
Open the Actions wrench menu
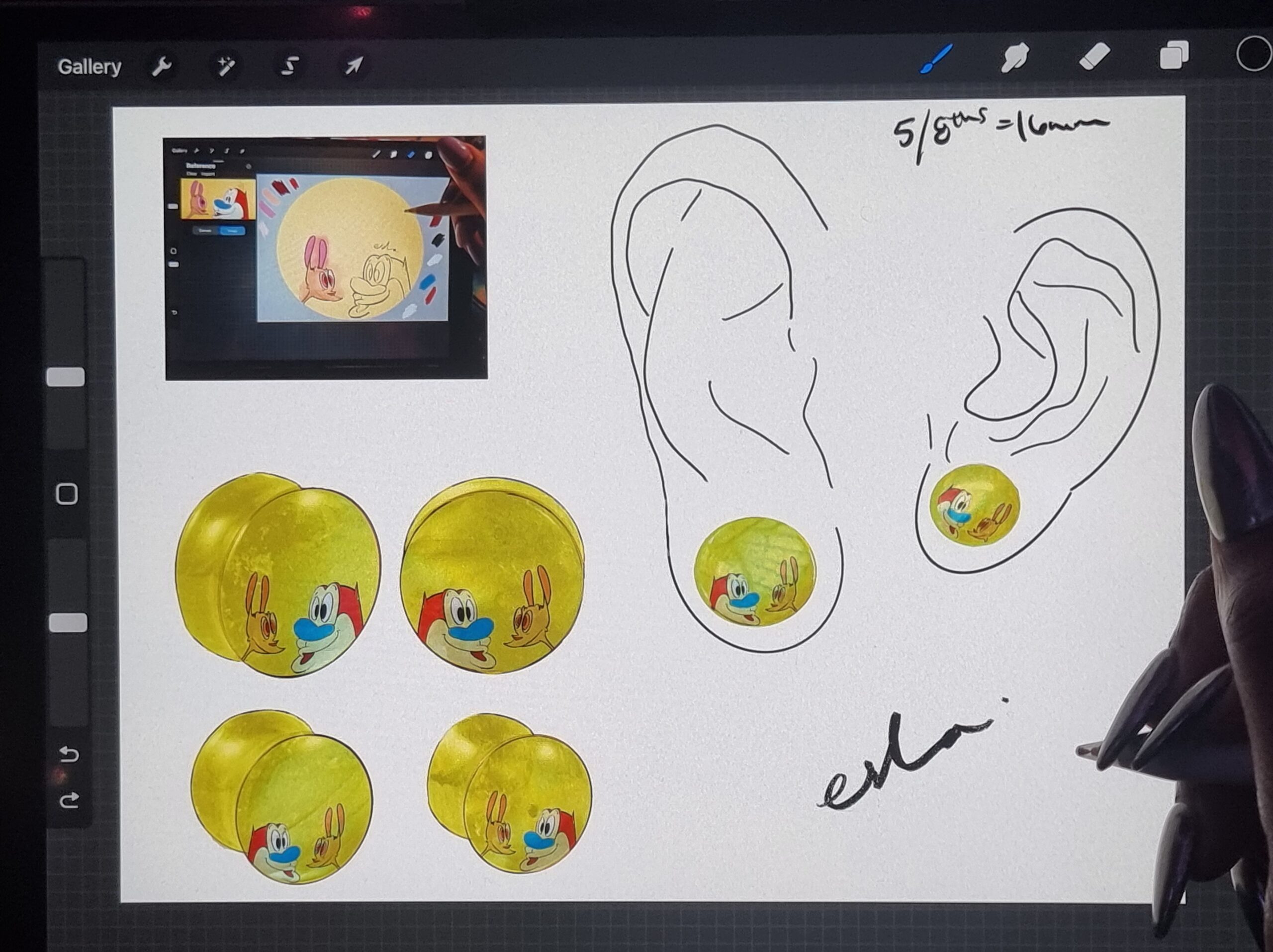pos(161,67)
